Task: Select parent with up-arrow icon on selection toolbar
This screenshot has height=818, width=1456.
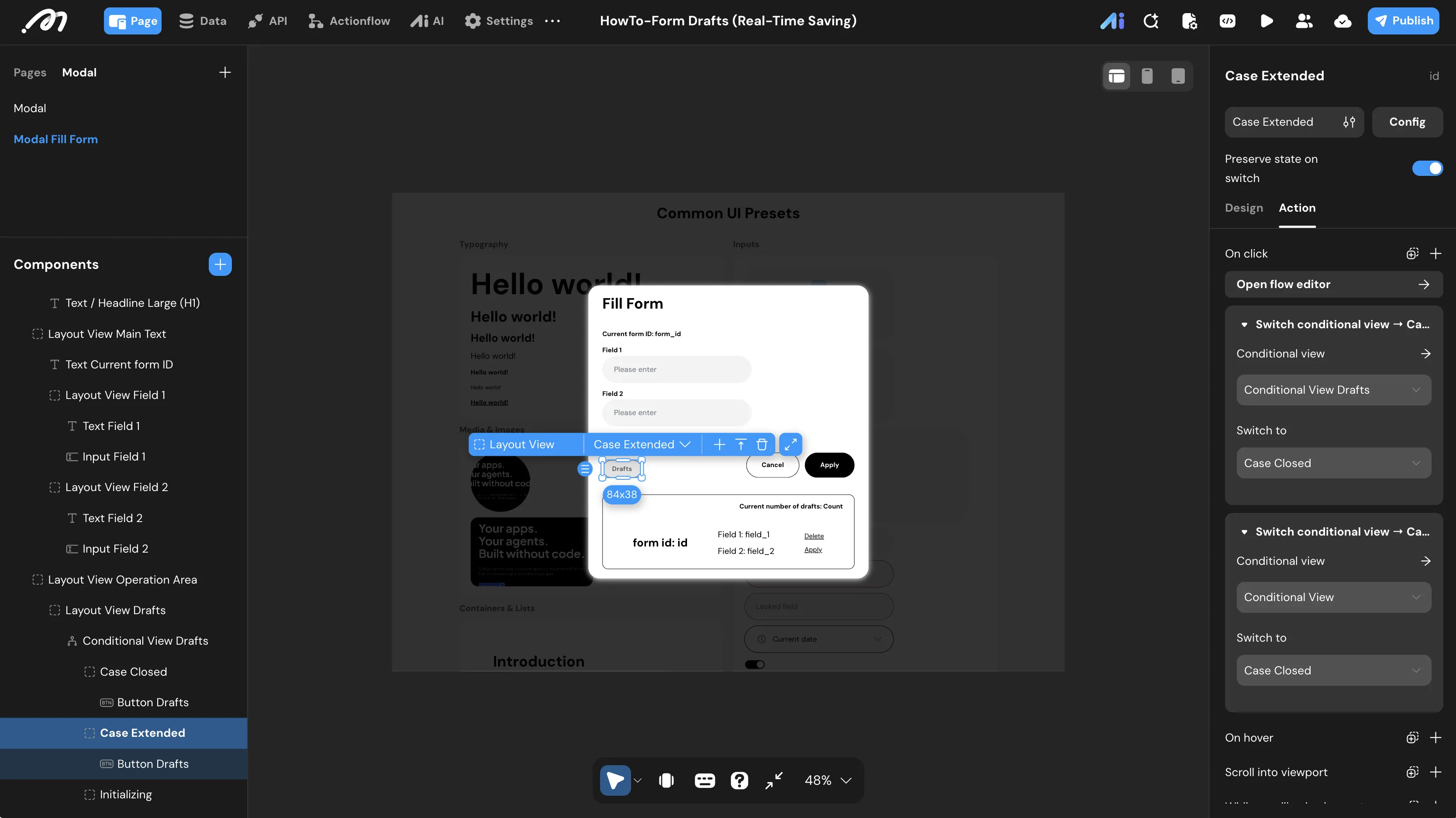Action: 740,445
